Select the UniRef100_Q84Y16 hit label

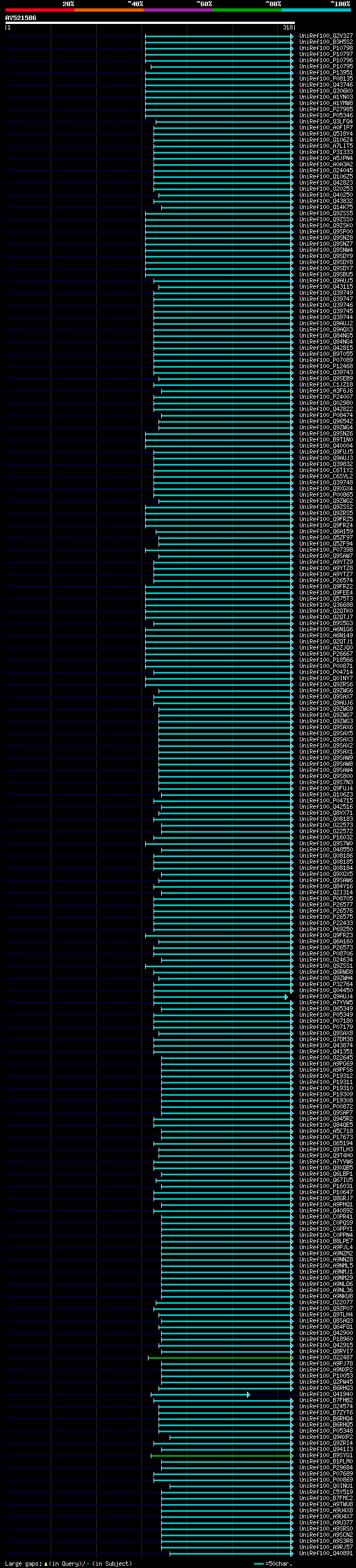326,886
